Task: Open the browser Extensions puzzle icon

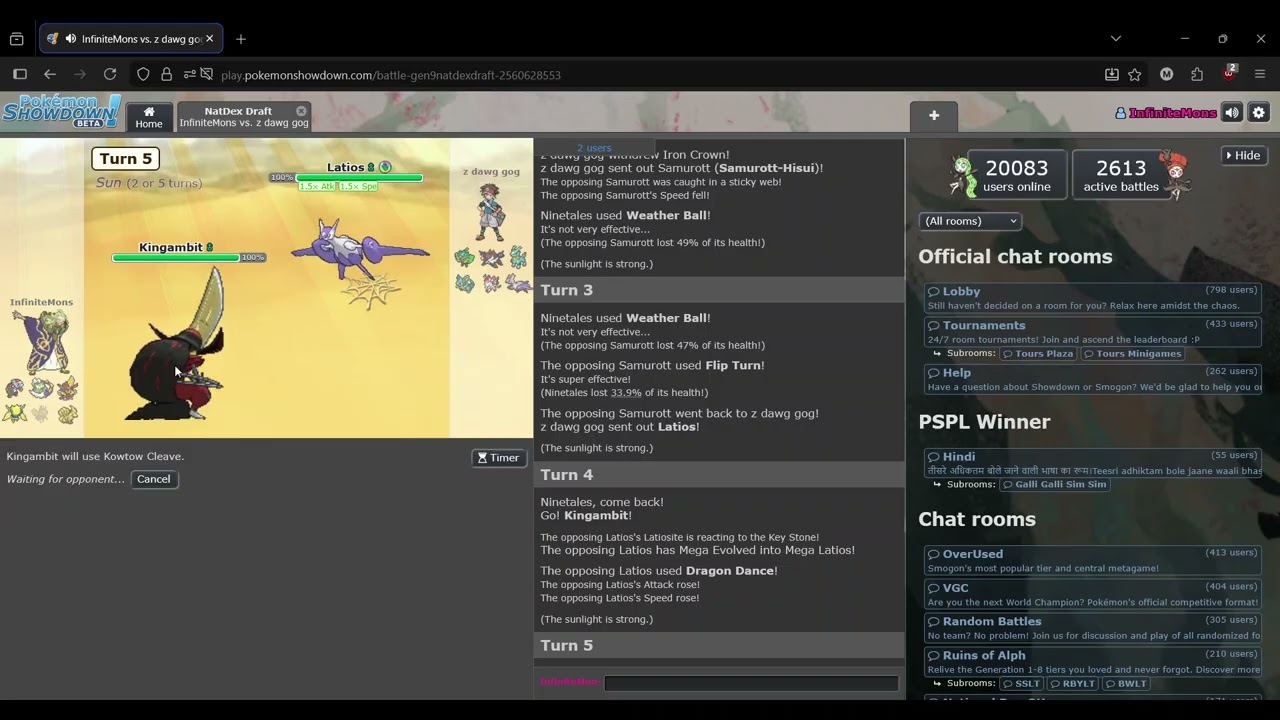Action: tap(1197, 74)
